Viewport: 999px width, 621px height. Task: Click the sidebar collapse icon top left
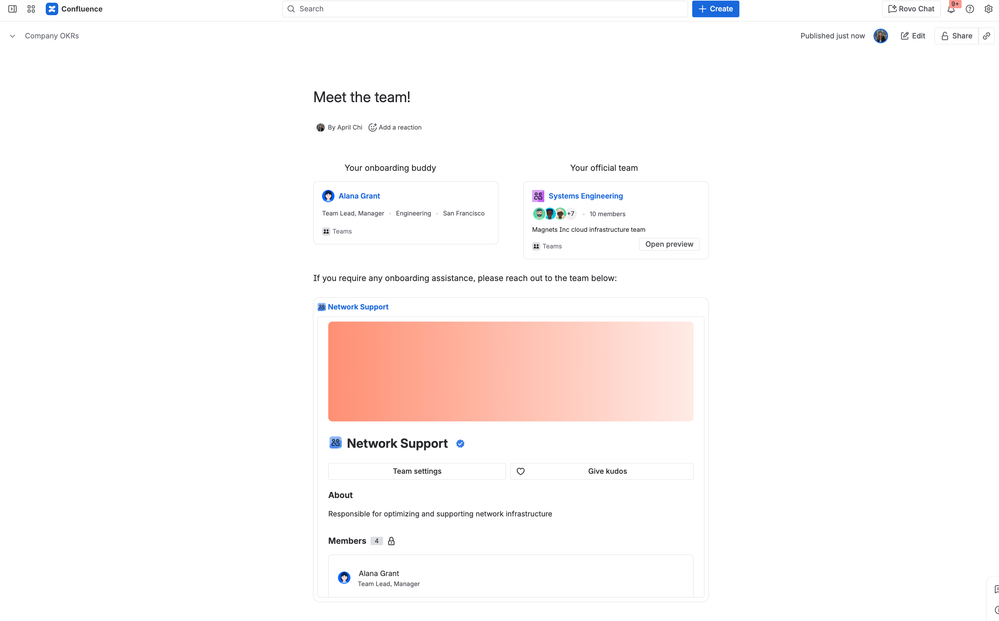11,8
